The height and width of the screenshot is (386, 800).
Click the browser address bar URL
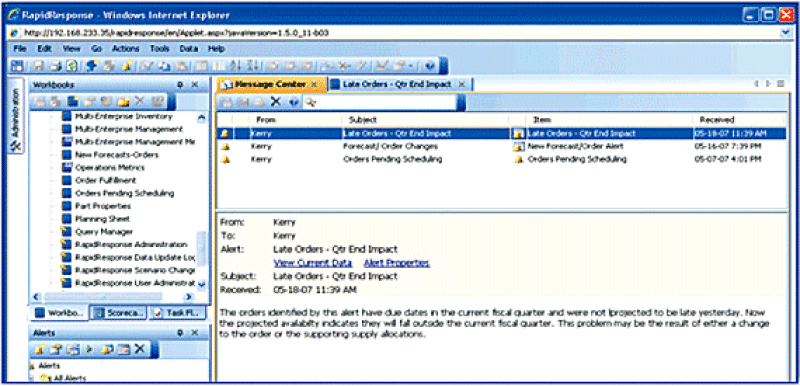point(176,32)
